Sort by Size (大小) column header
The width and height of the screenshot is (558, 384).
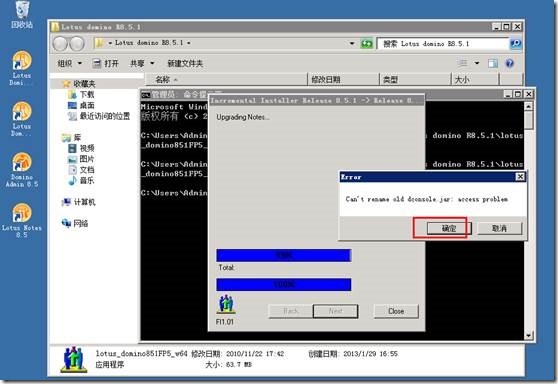click(475, 79)
